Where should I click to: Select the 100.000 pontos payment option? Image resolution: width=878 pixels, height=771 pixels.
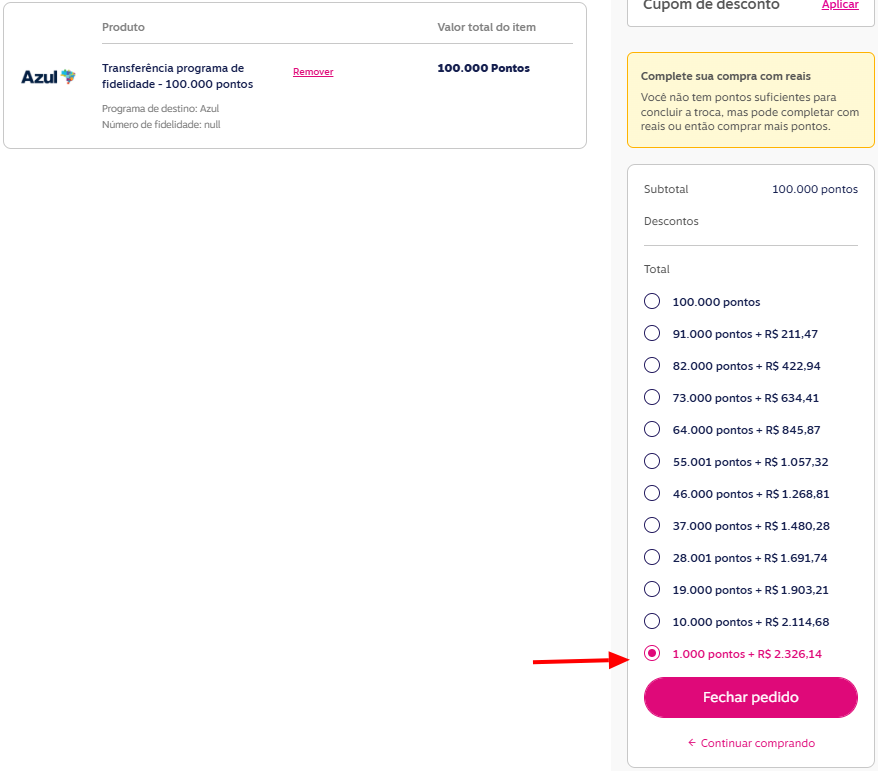[652, 301]
